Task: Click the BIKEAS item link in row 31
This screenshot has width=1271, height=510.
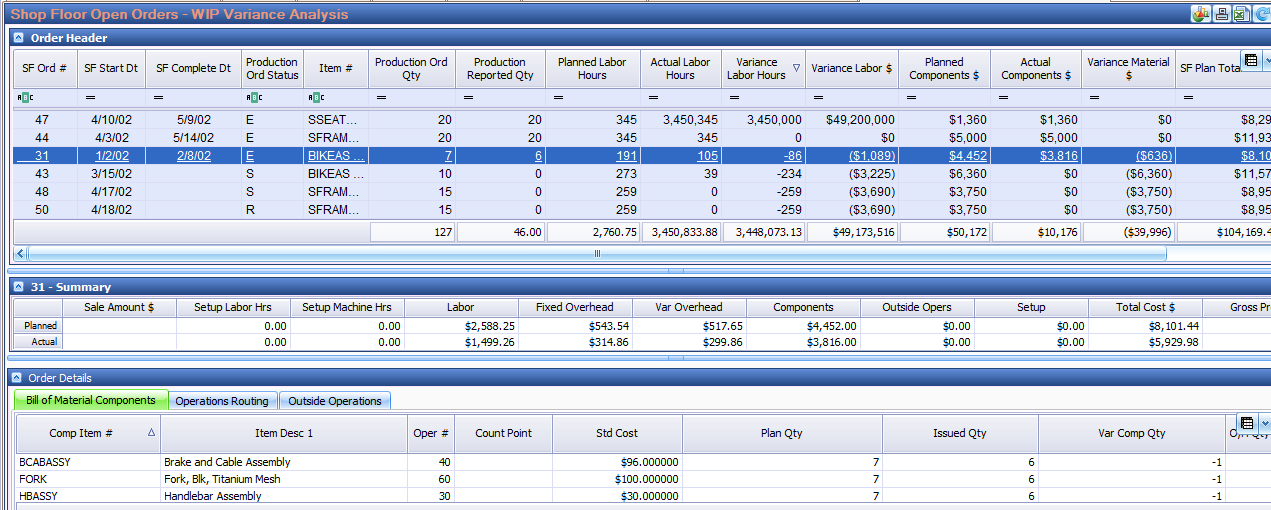Action: click(337, 156)
